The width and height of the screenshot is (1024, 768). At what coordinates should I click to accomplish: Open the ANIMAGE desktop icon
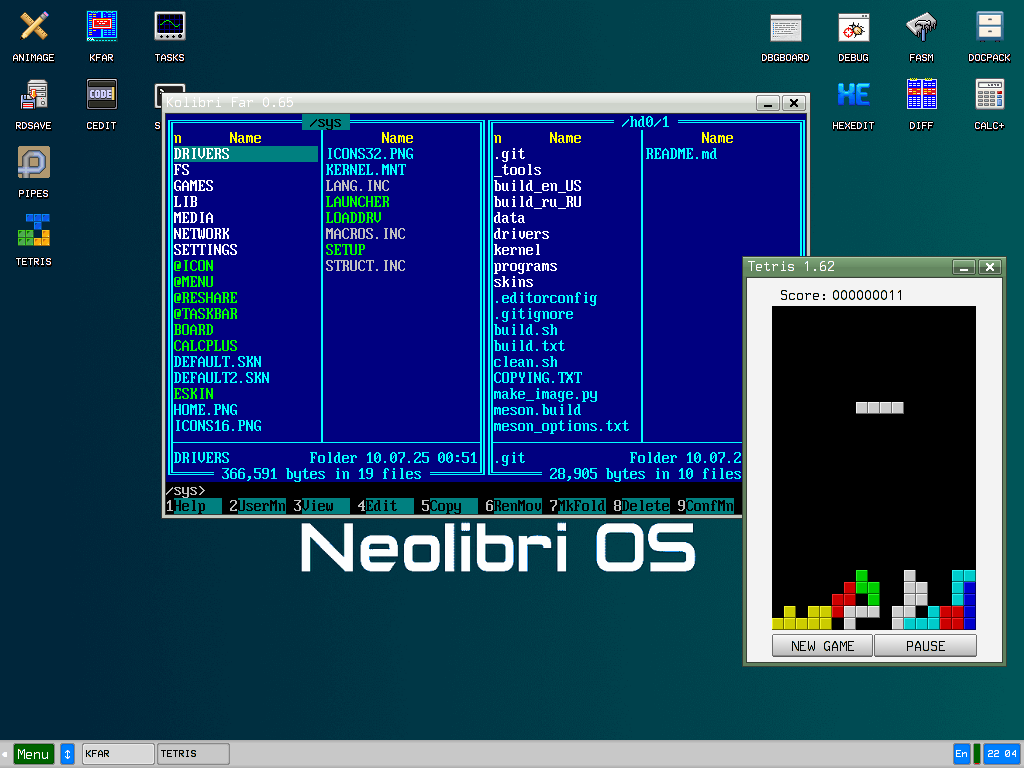(x=33, y=37)
